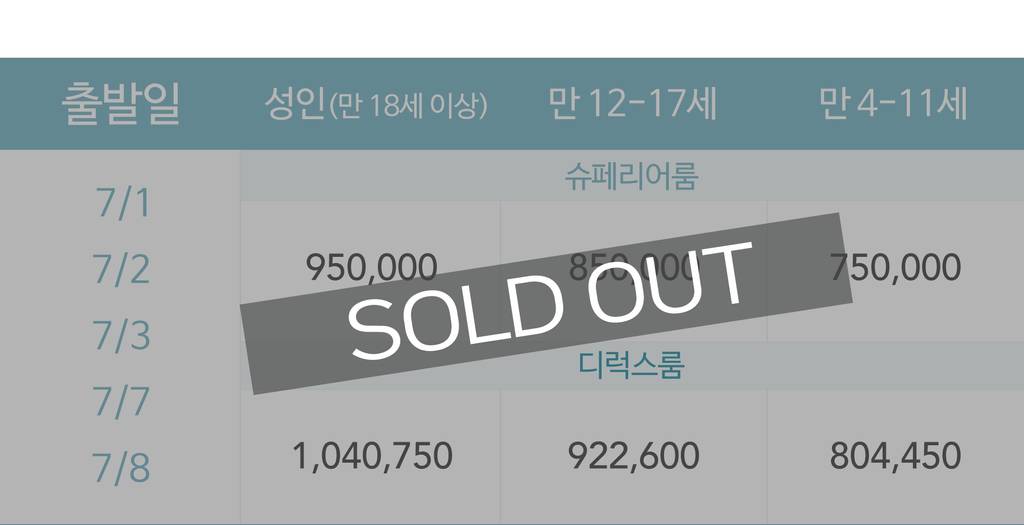Click the 750,000 child superior price
Screen dimensions: 1024x525
tap(895, 268)
